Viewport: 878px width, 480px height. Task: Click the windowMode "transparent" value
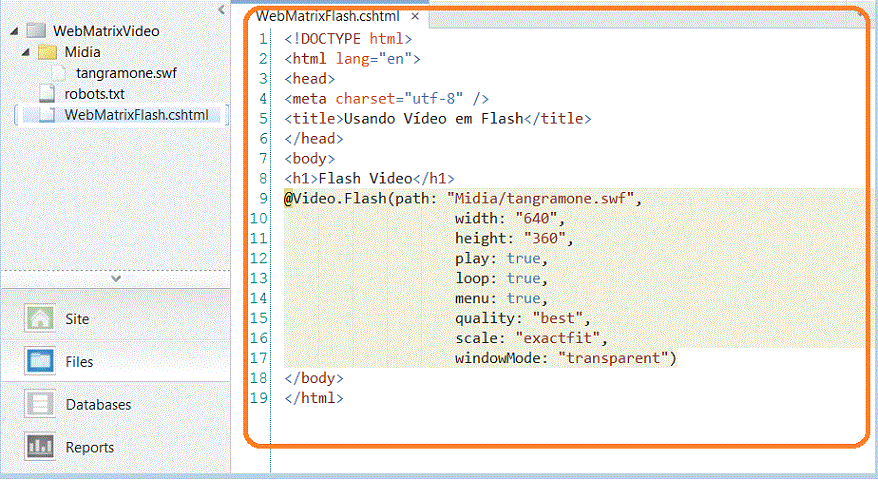point(614,358)
